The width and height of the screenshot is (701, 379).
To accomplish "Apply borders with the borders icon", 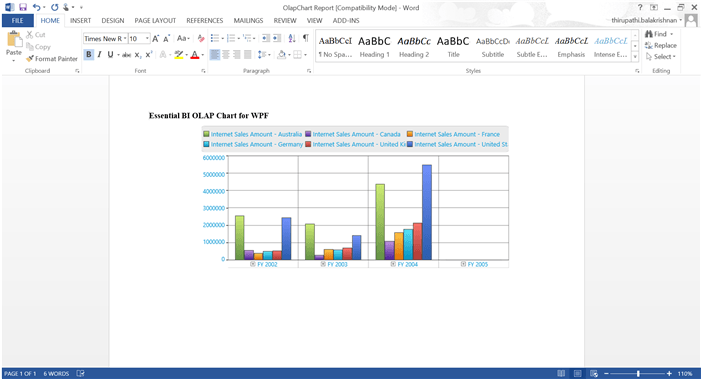I will pos(297,55).
